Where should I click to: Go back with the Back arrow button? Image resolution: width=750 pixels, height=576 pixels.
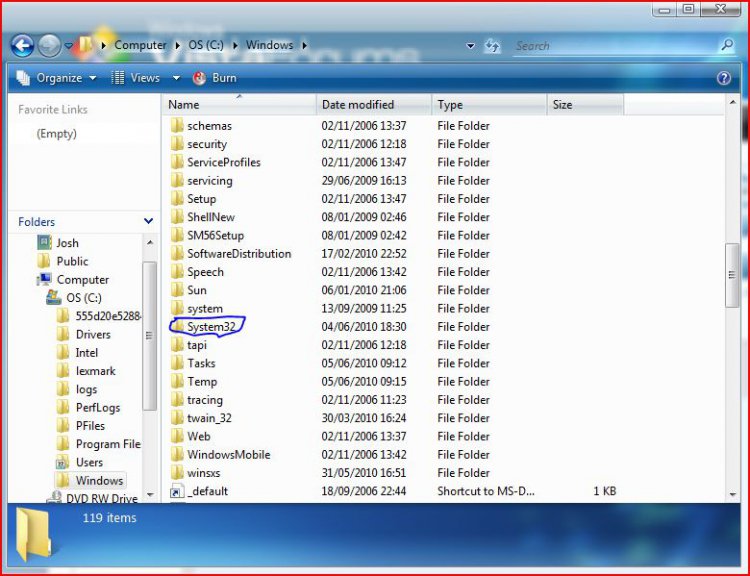[22, 46]
